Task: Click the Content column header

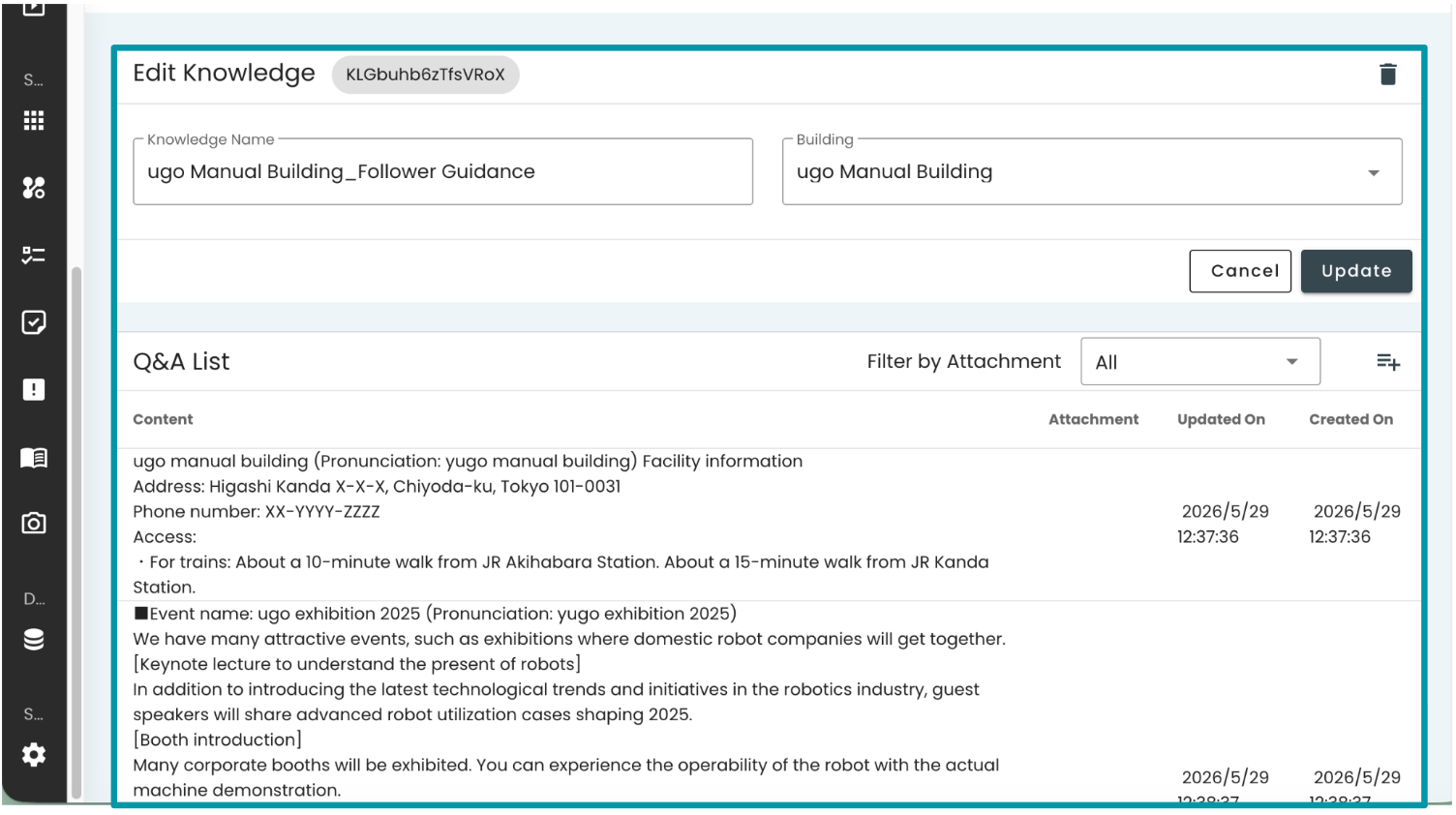Action: [163, 419]
